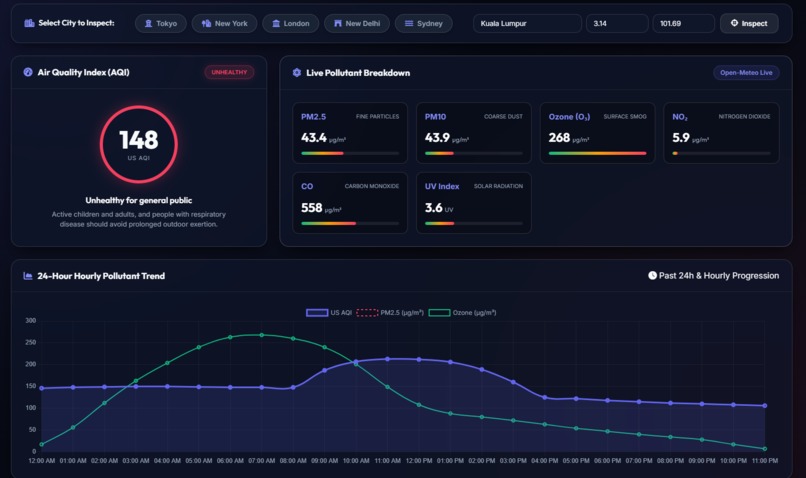This screenshot has width=806, height=478.
Task: Open the PM2.5 fine particles card
Action: pos(350,133)
